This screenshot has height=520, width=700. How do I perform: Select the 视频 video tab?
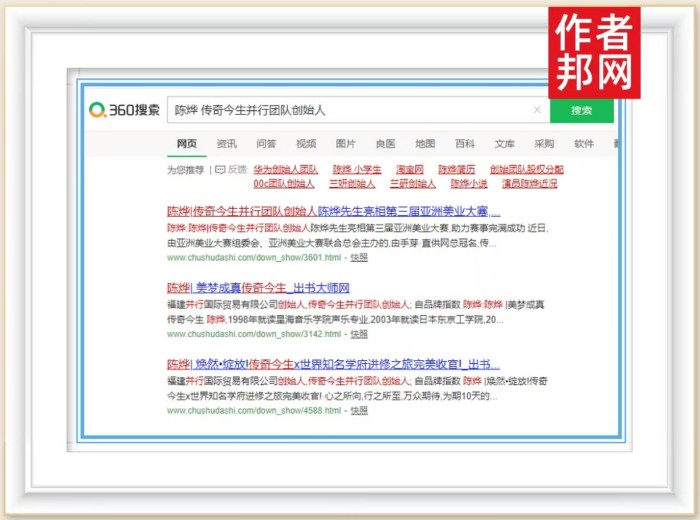point(306,144)
